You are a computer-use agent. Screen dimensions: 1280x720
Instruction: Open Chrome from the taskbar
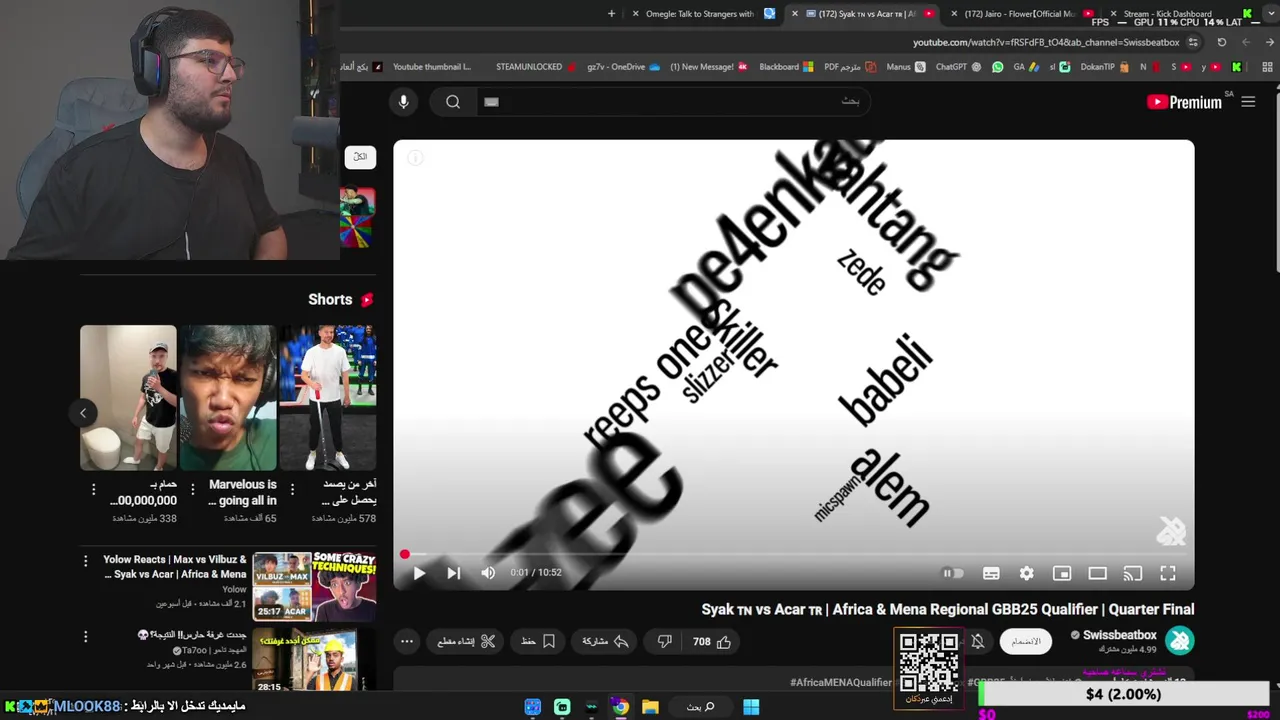coord(620,707)
